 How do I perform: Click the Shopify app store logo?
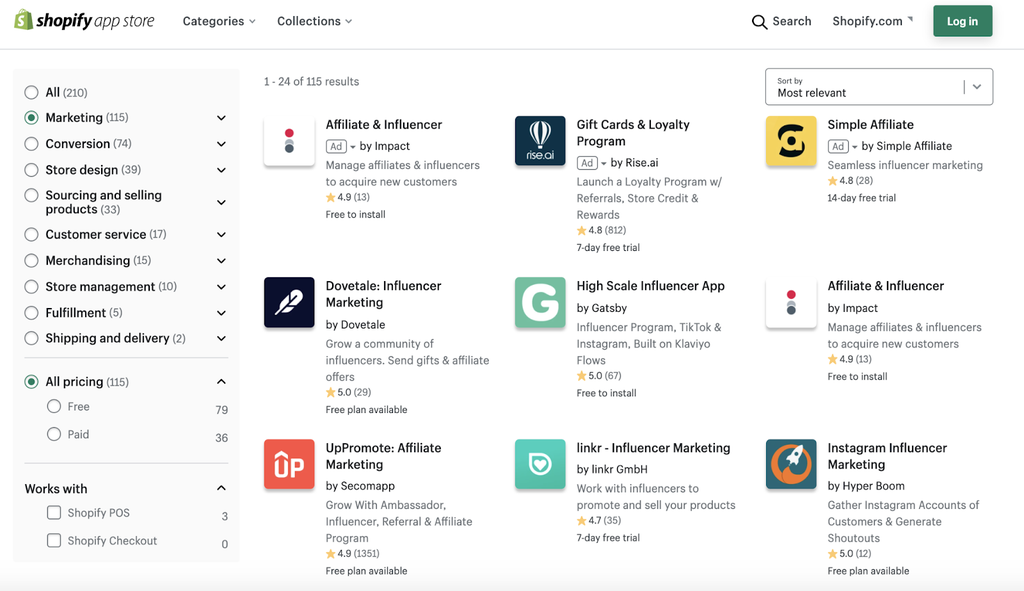[84, 20]
